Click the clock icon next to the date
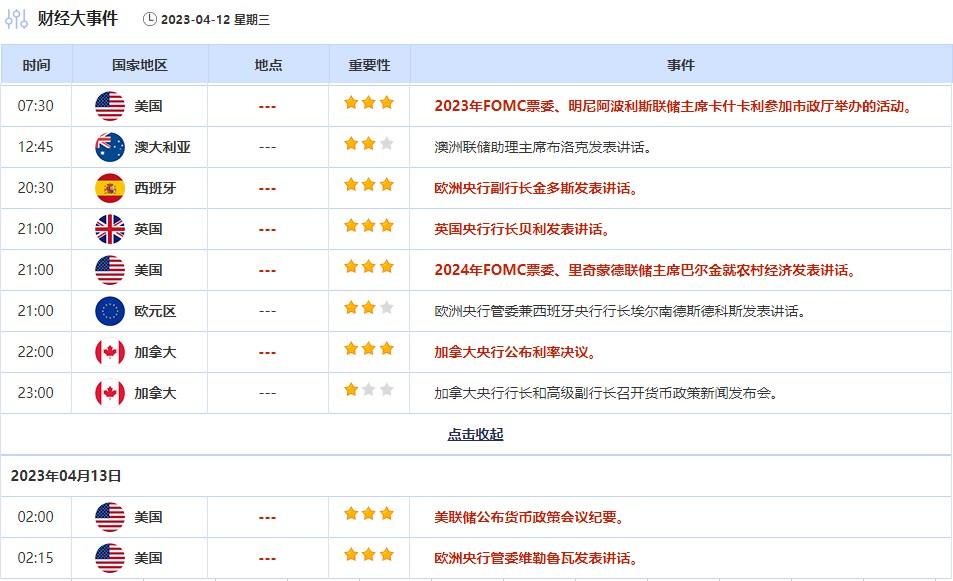953x581 pixels. [x=150, y=19]
